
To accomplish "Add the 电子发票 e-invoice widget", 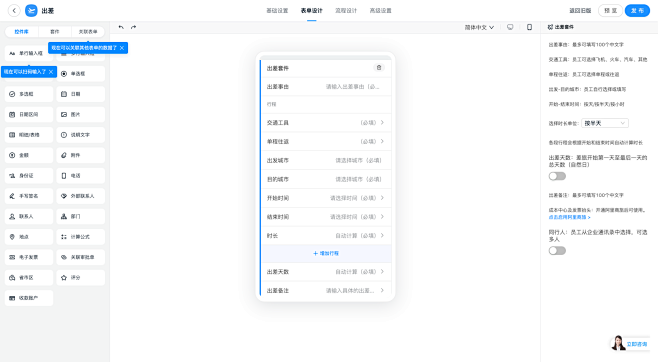I will coord(29,257).
